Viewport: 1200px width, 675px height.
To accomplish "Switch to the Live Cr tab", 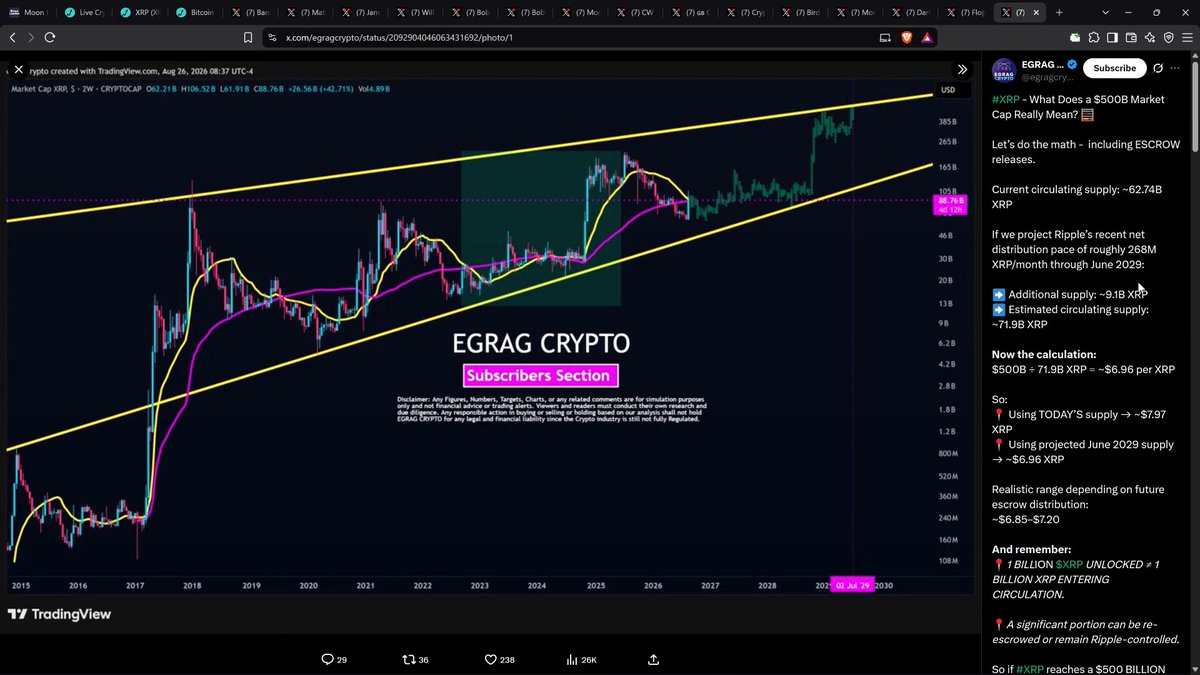I will coord(85,12).
